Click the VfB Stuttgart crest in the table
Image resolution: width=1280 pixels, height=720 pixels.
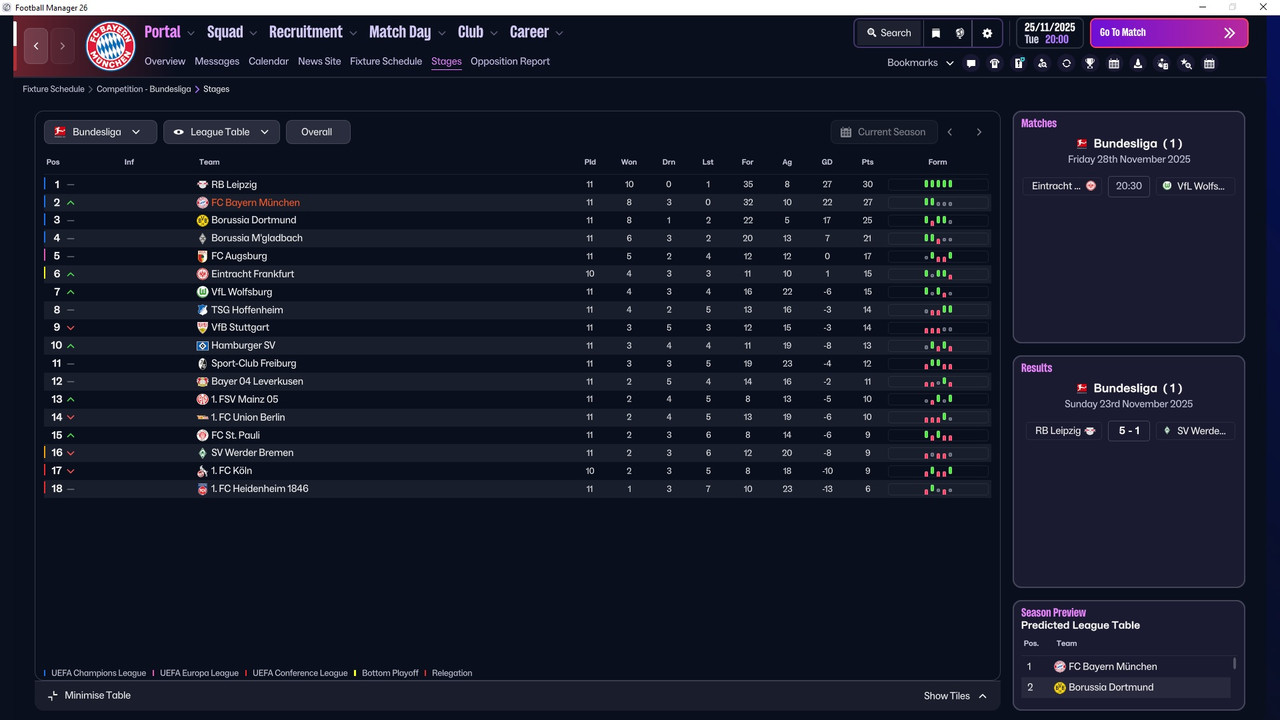202,328
